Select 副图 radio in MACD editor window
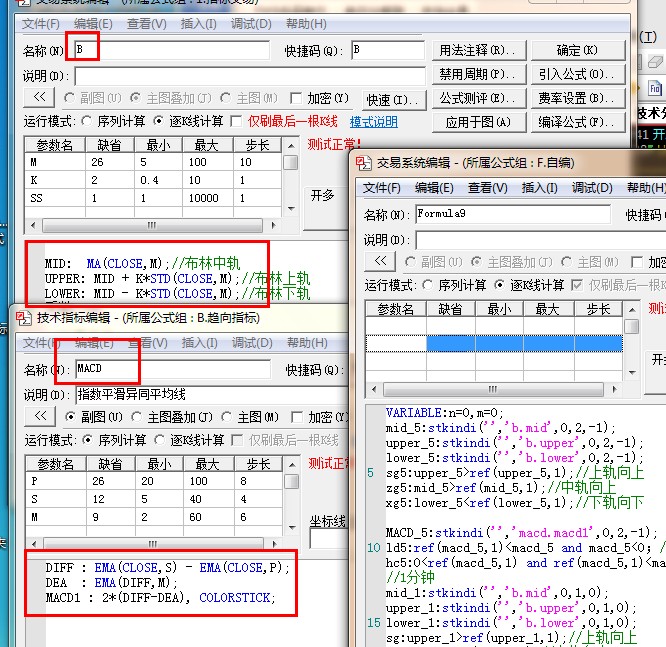The height and width of the screenshot is (647, 666). coord(71,417)
